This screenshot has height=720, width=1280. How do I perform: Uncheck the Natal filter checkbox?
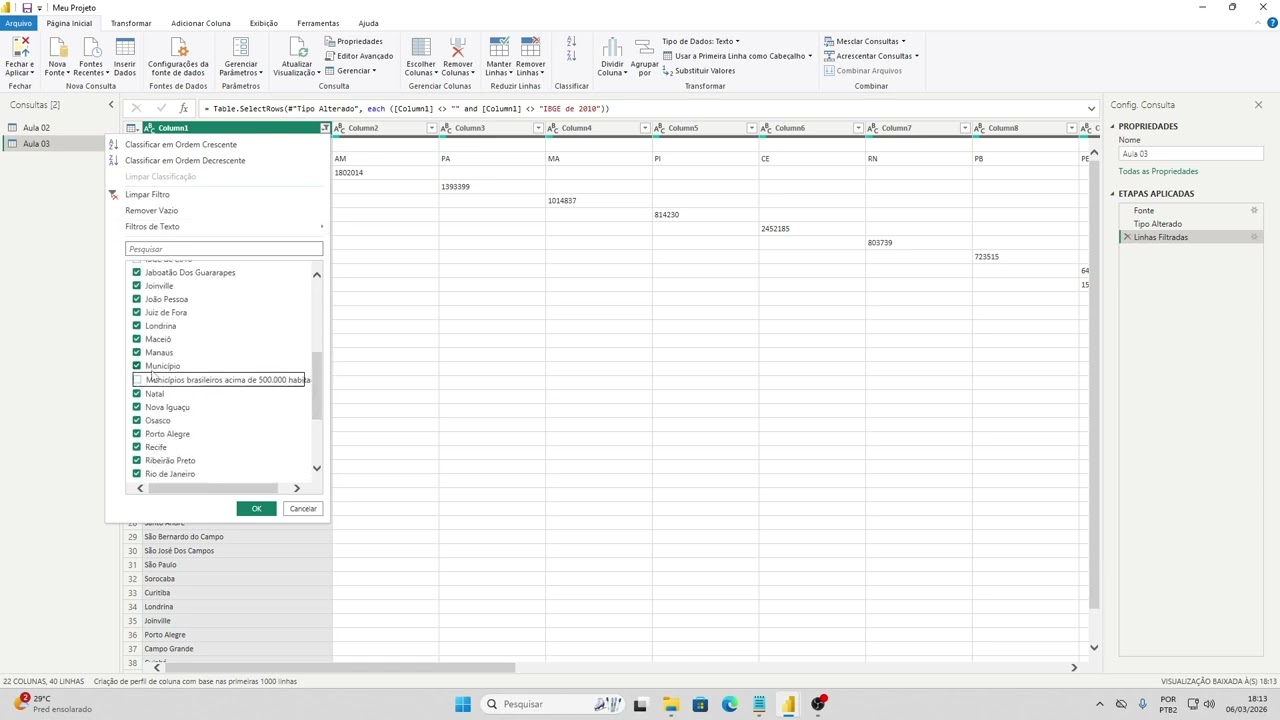click(x=137, y=393)
